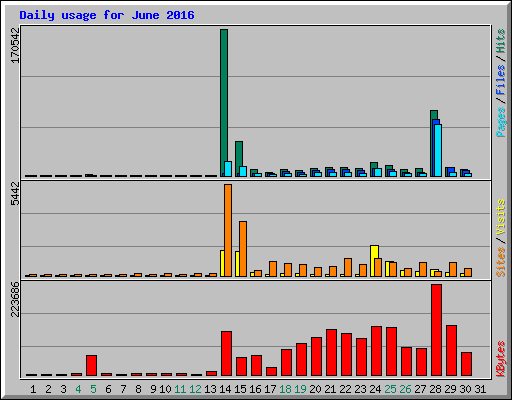This screenshot has height=400, width=512.
Task: Click day label 24 on the axis
Action: coord(375,389)
